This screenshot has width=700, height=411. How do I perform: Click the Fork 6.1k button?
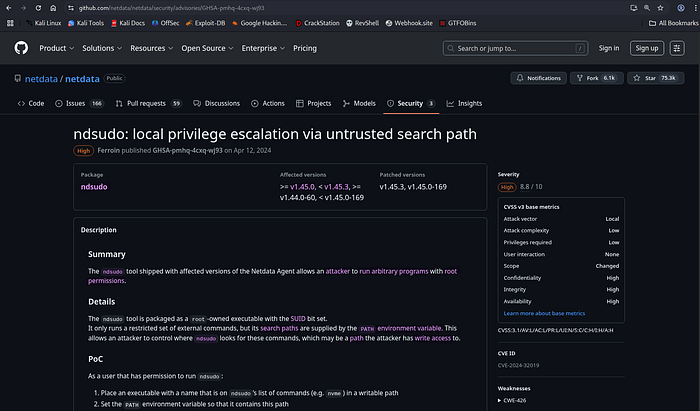[596, 78]
